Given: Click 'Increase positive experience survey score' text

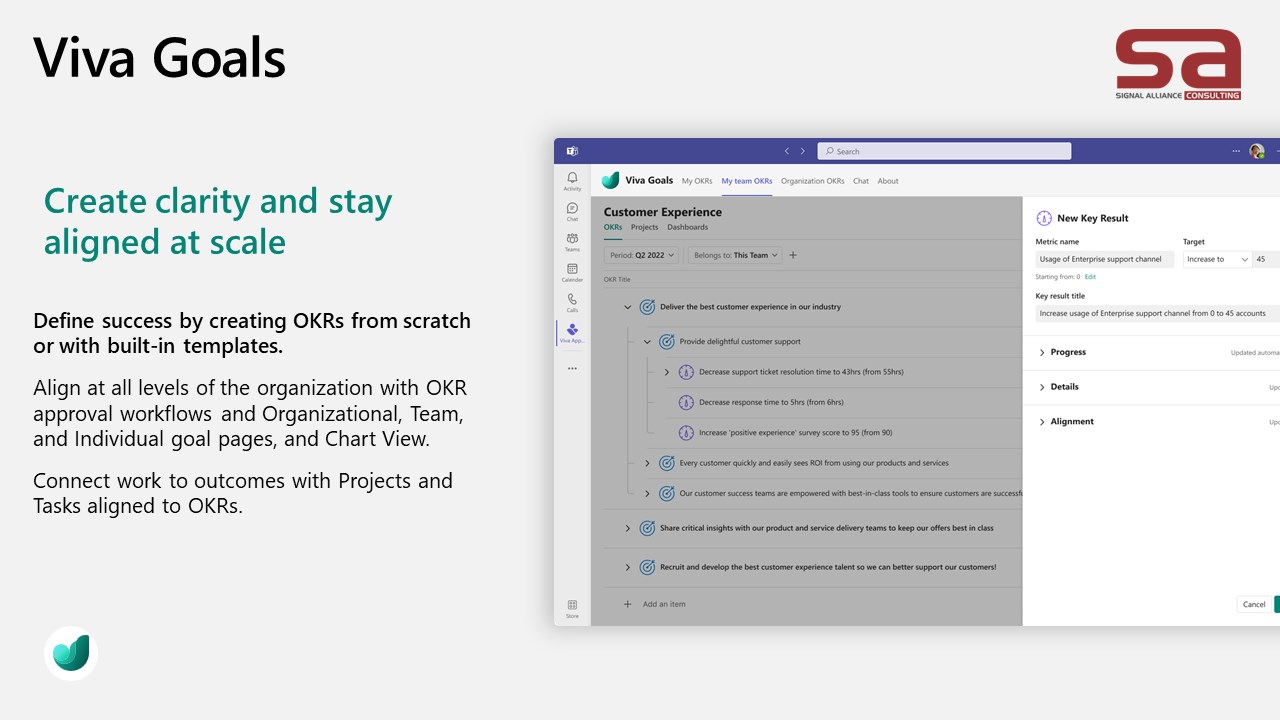Looking at the screenshot, I should [795, 433].
